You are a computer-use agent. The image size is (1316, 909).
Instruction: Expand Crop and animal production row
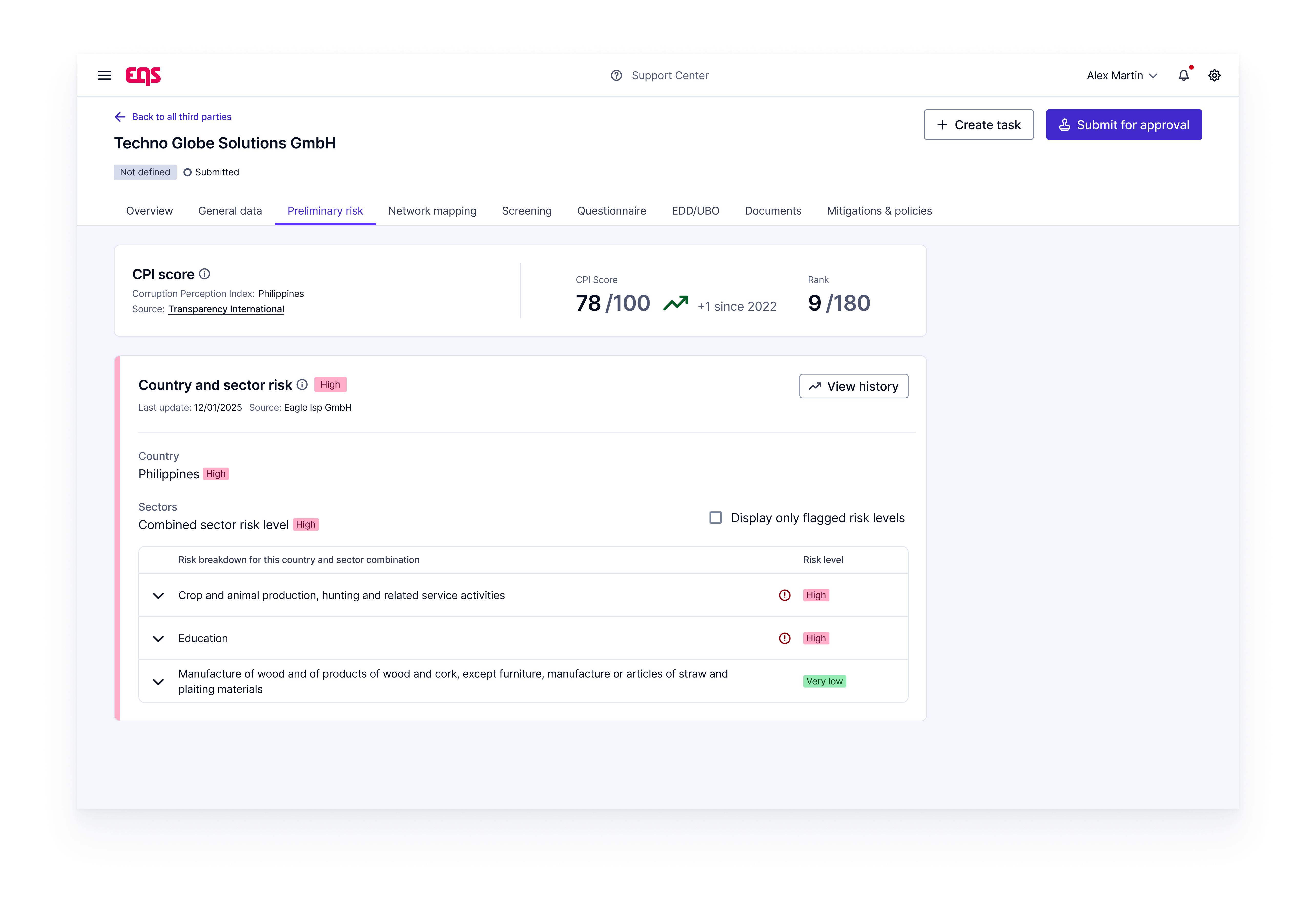point(159,596)
